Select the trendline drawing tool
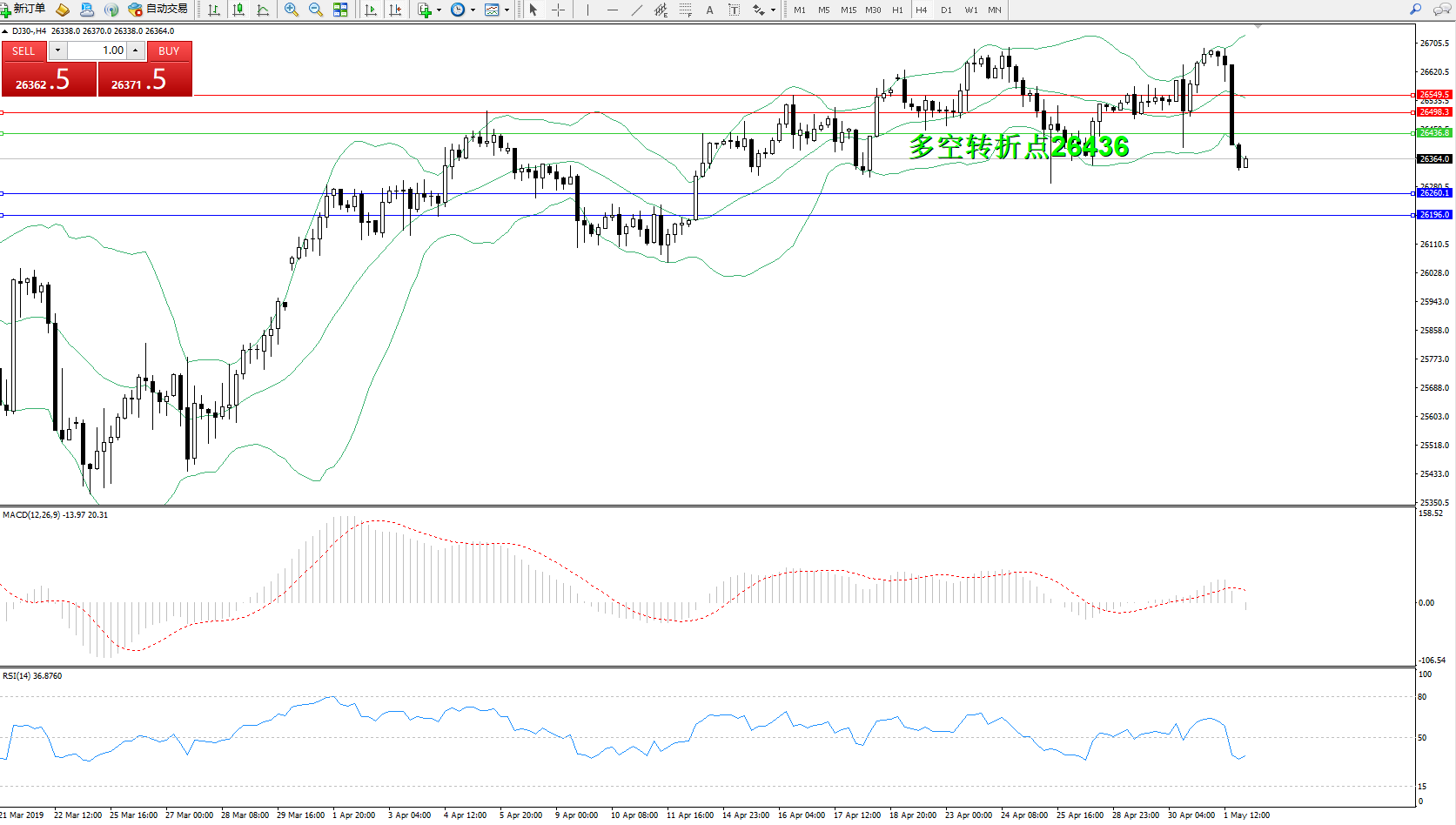This screenshot has height=825, width=1456. pos(637,10)
